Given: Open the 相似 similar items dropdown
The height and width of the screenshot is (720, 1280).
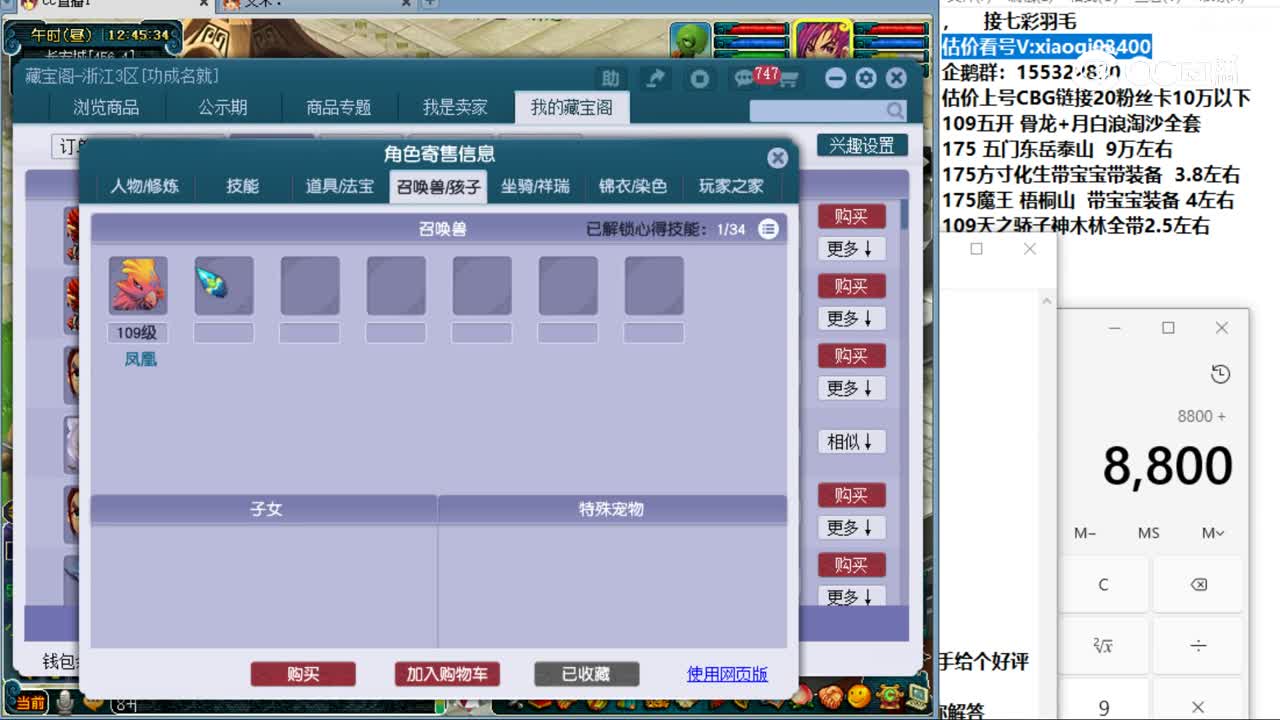Looking at the screenshot, I should click(x=851, y=441).
